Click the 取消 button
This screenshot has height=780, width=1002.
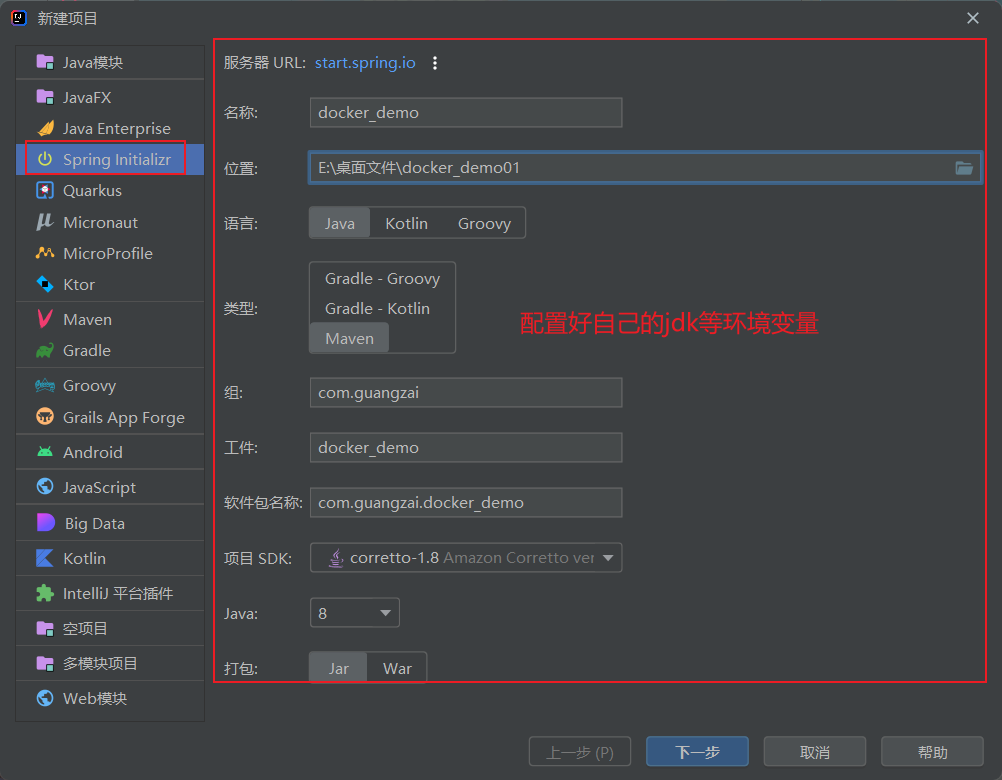(815, 752)
